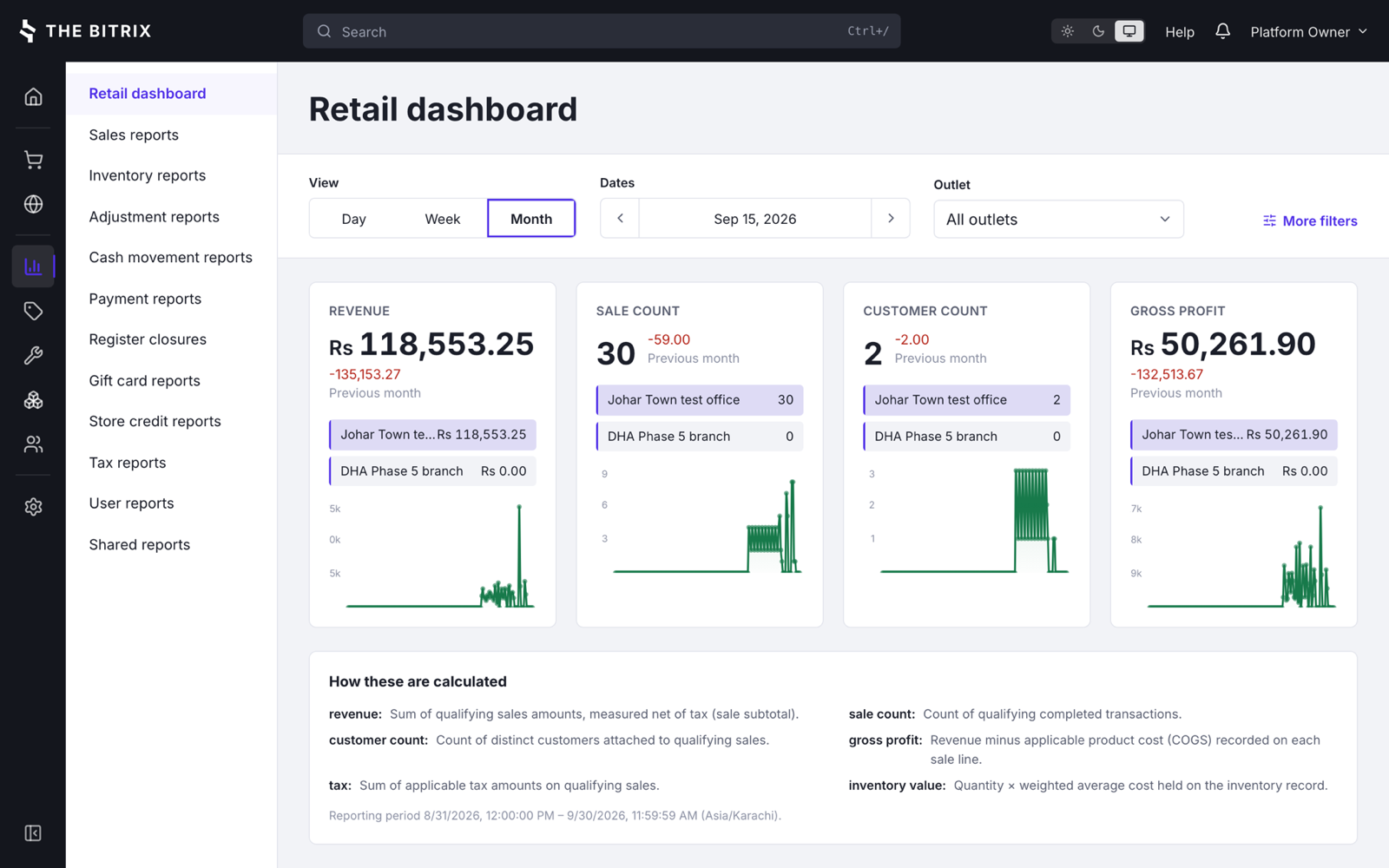Open the settings gear icon

(x=33, y=507)
